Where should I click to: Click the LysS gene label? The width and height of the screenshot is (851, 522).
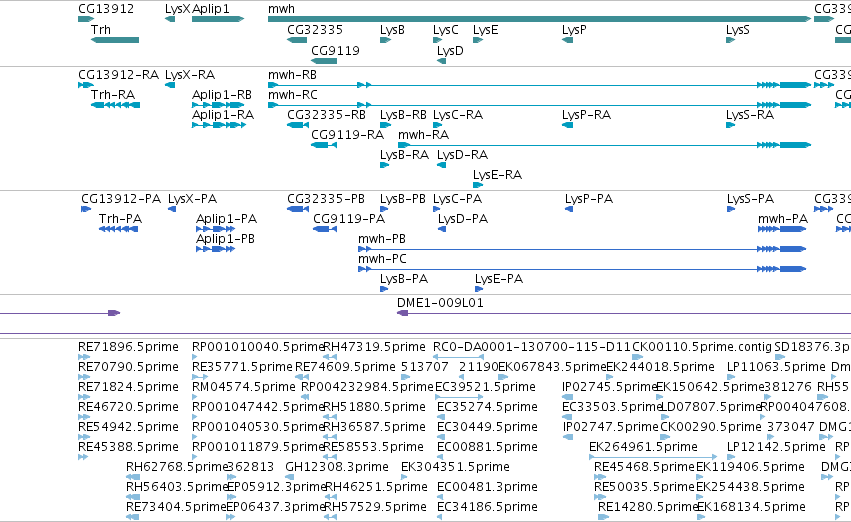(738, 30)
